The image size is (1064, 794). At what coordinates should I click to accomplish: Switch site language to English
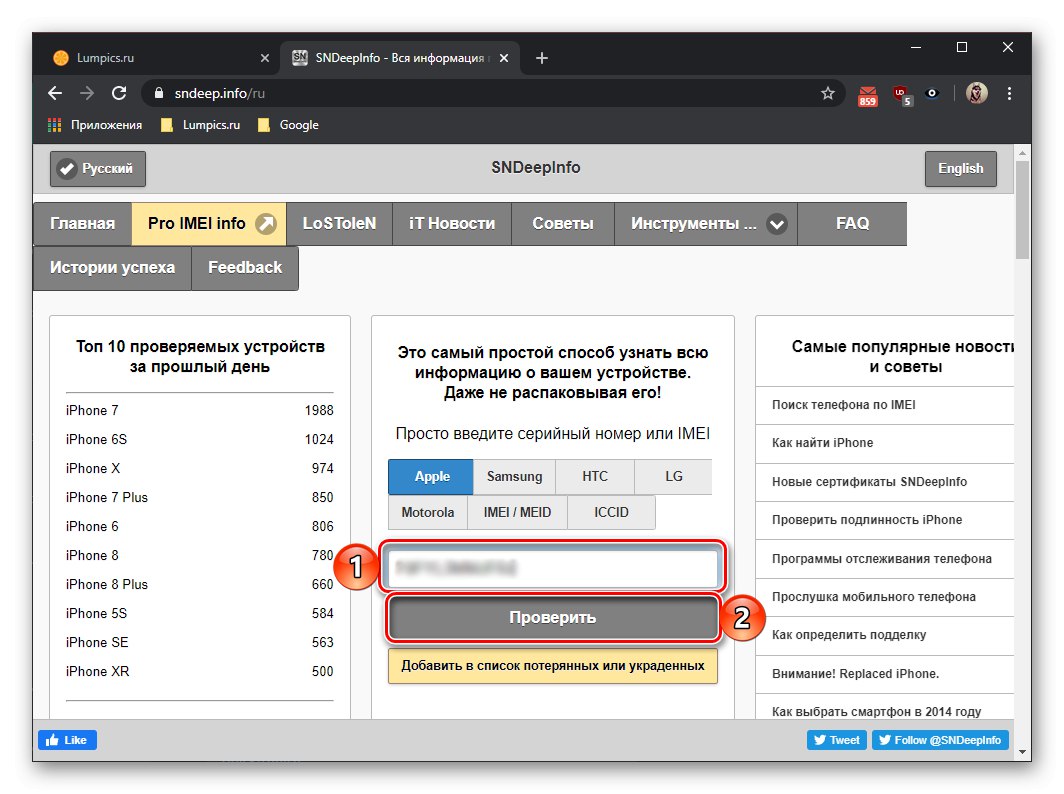click(x=960, y=168)
